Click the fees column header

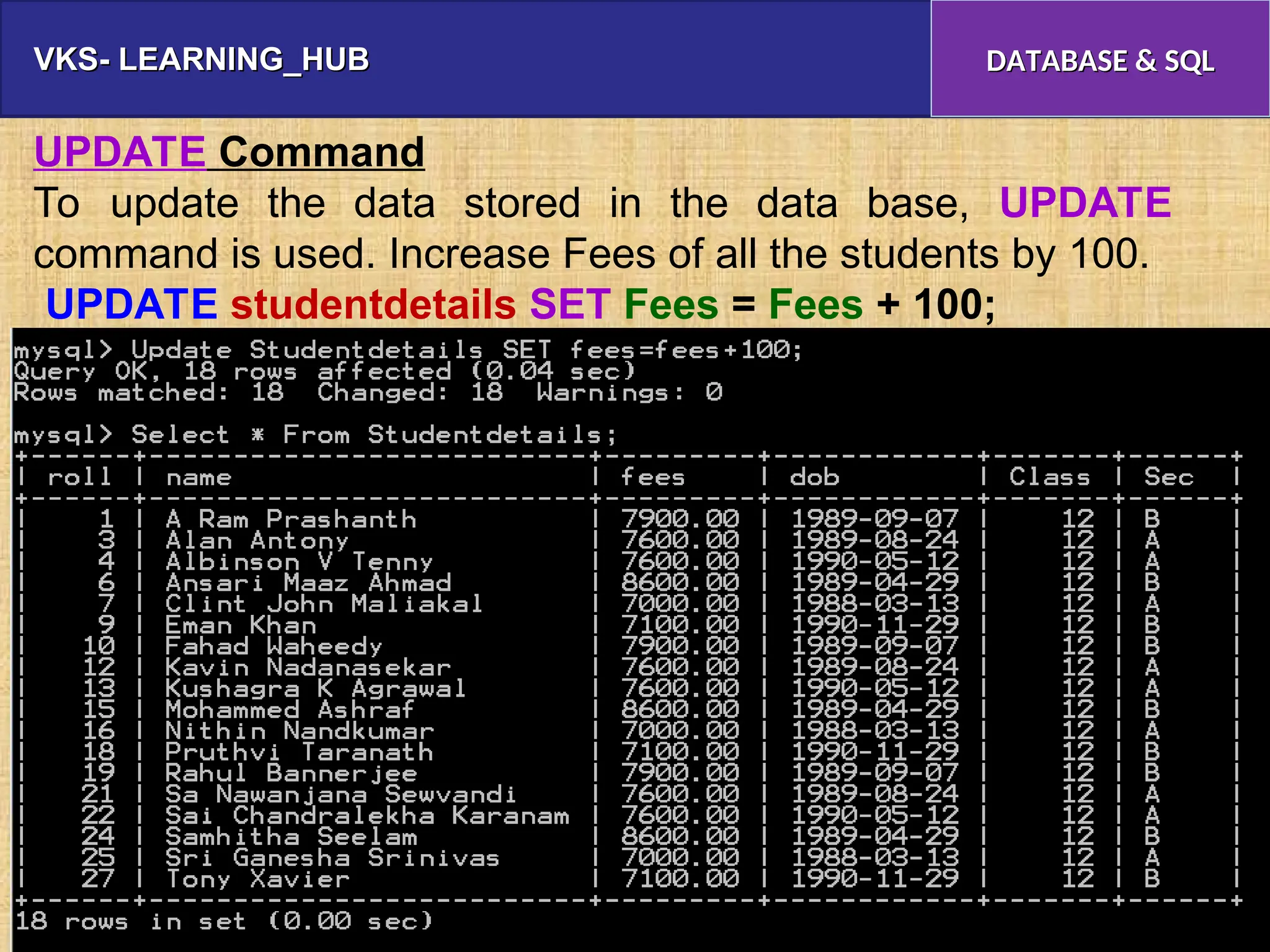[x=653, y=477]
